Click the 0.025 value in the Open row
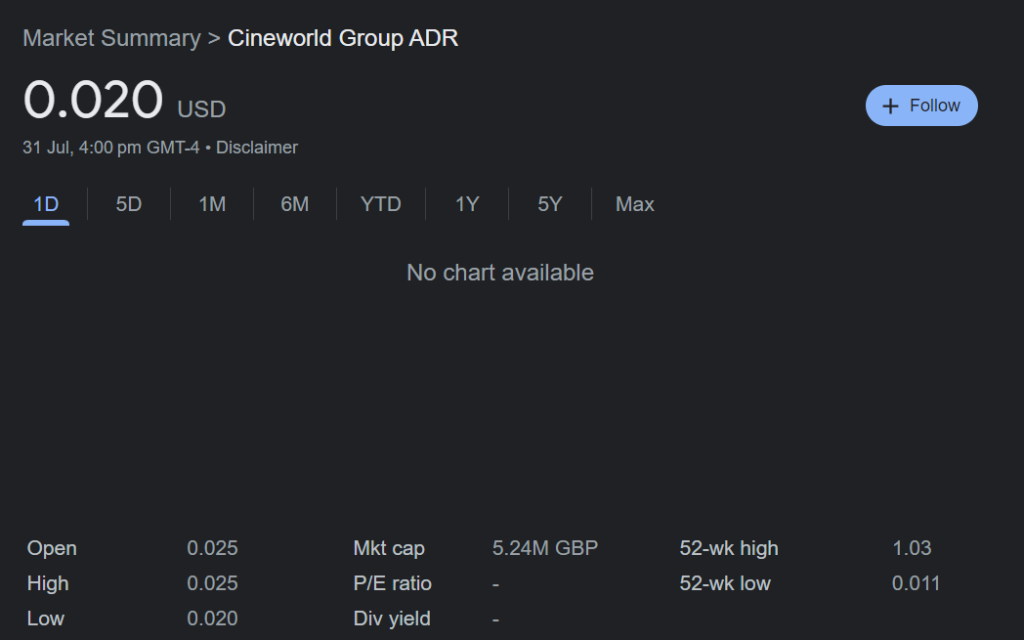The image size is (1024, 640). 212,548
